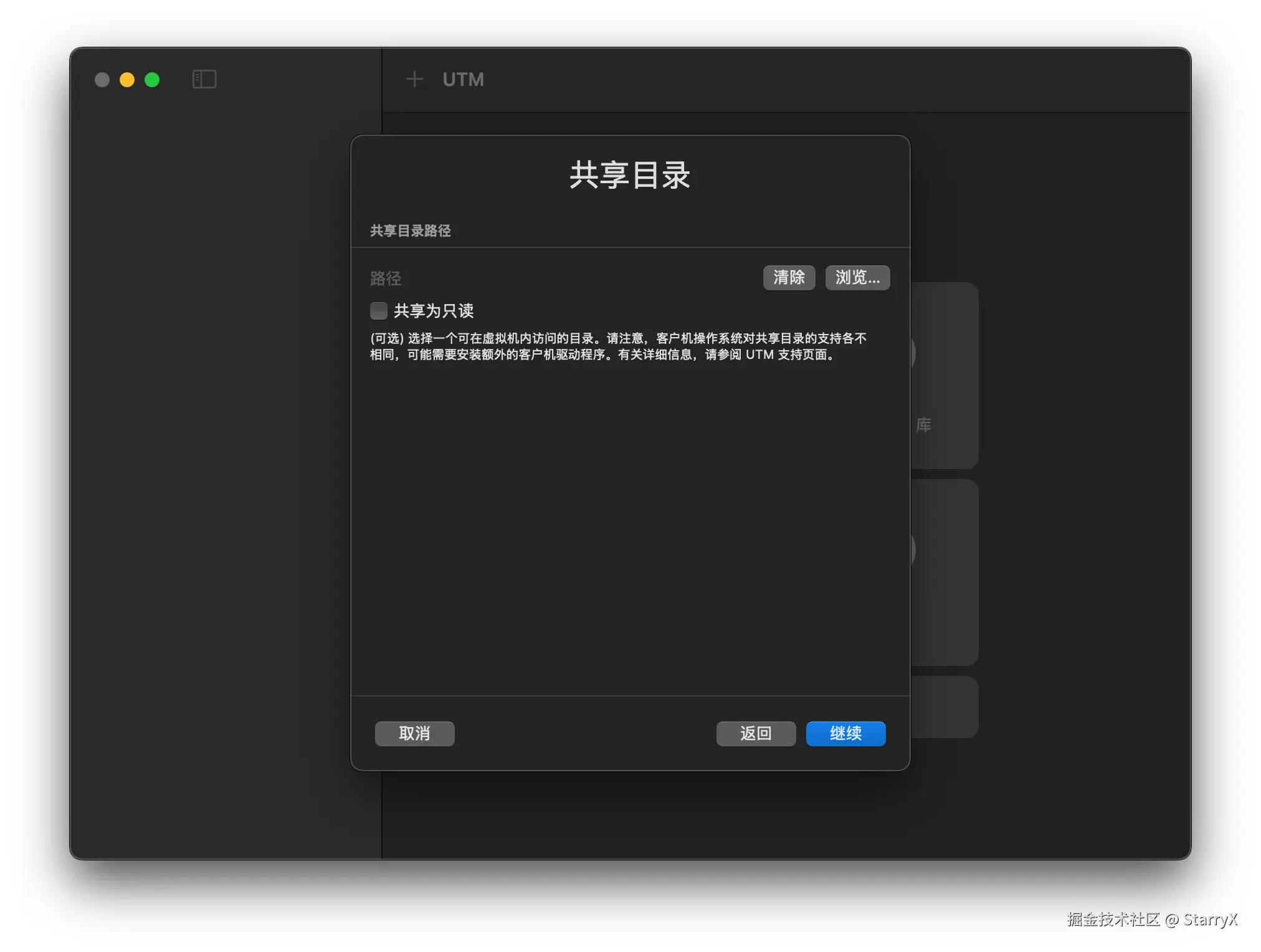The height and width of the screenshot is (952, 1261).
Task: Click the plus icon to create a VM
Action: tap(414, 79)
